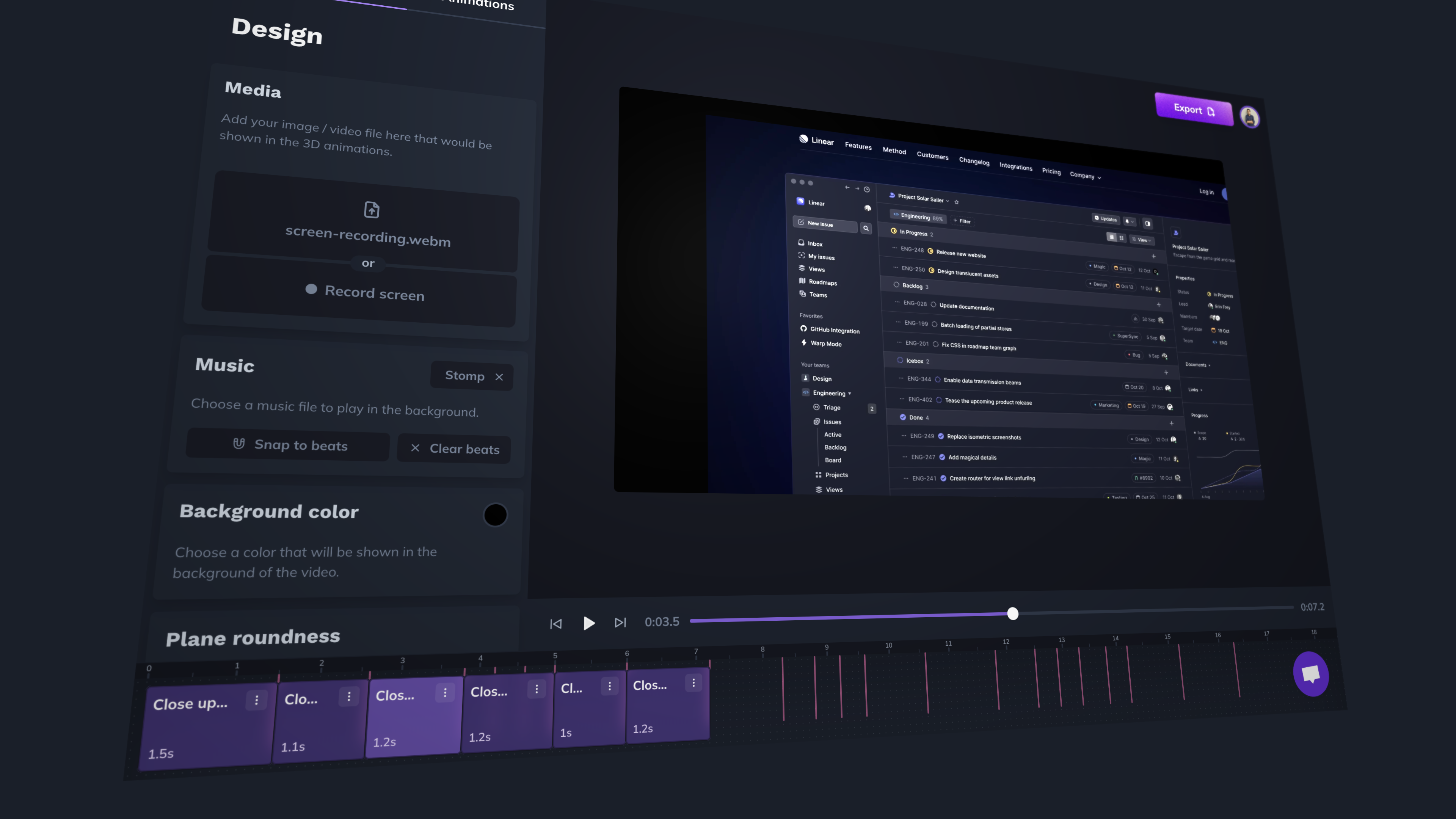1456x819 pixels.
Task: Add issue to In Progress with plus icon
Action: [x=1153, y=256]
